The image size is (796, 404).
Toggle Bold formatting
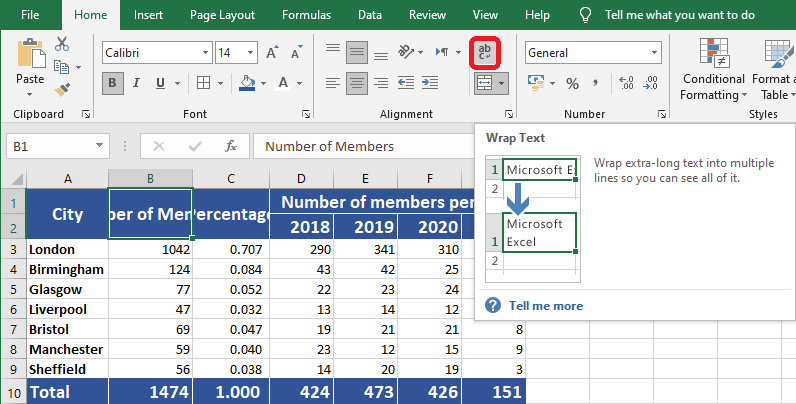tap(112, 83)
